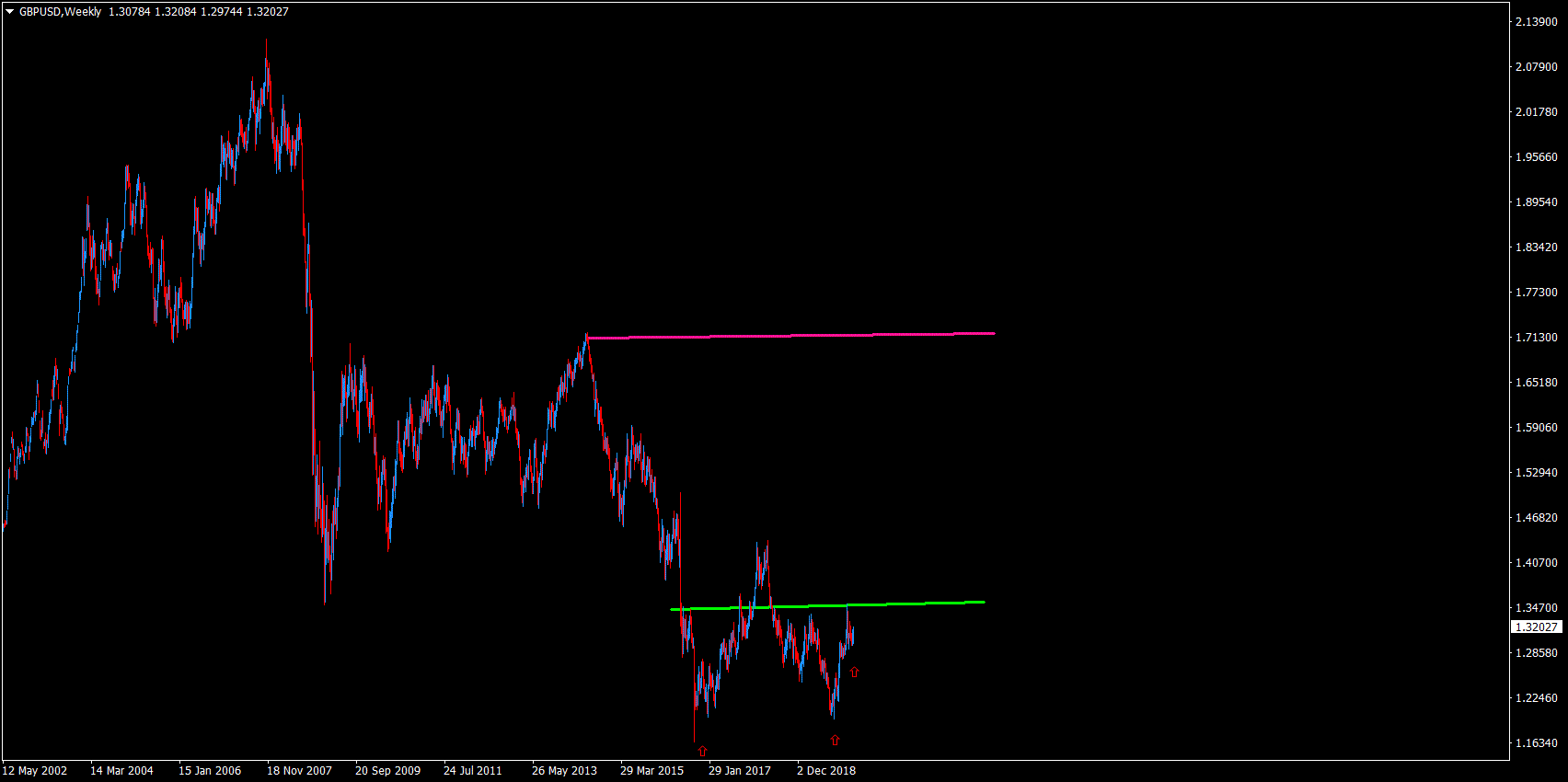Screen dimensions: 1568x782
Task: Click the 2 Dec 2018 date label
Action: (x=826, y=771)
